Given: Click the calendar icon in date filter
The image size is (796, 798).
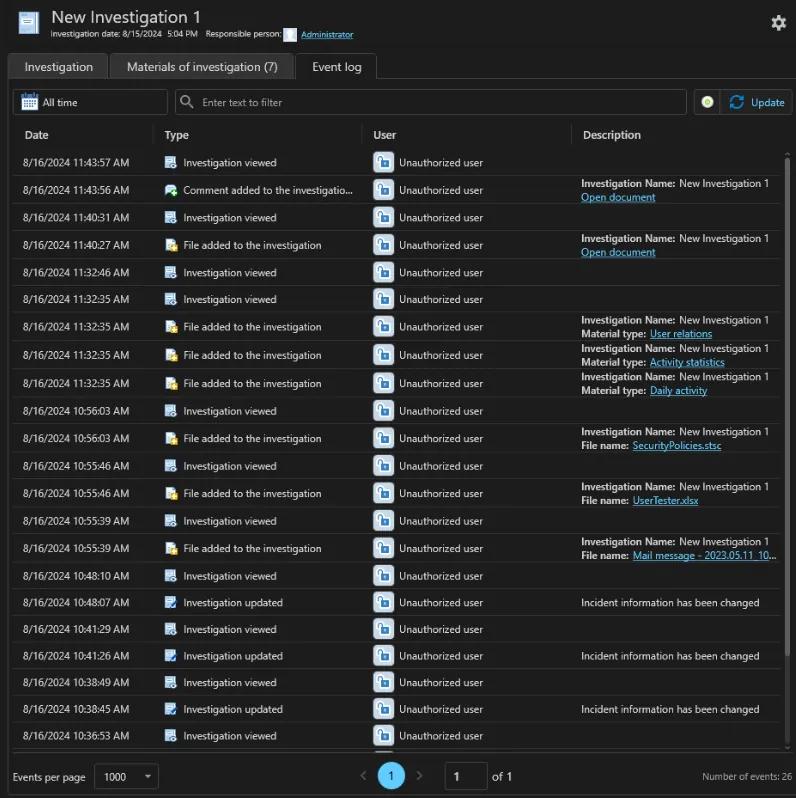Looking at the screenshot, I should [30, 102].
